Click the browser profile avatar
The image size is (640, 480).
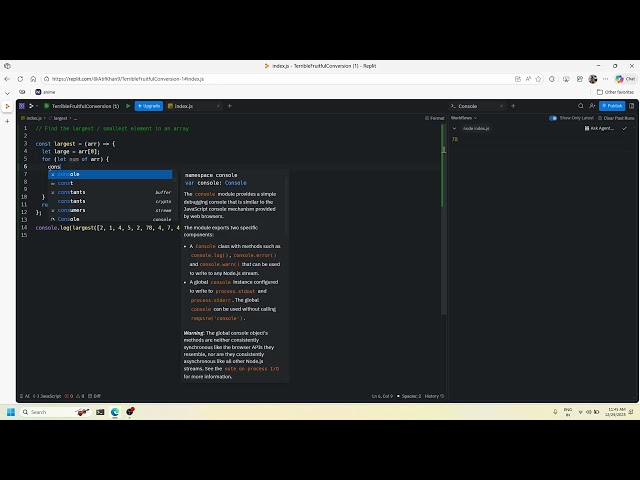tap(593, 79)
